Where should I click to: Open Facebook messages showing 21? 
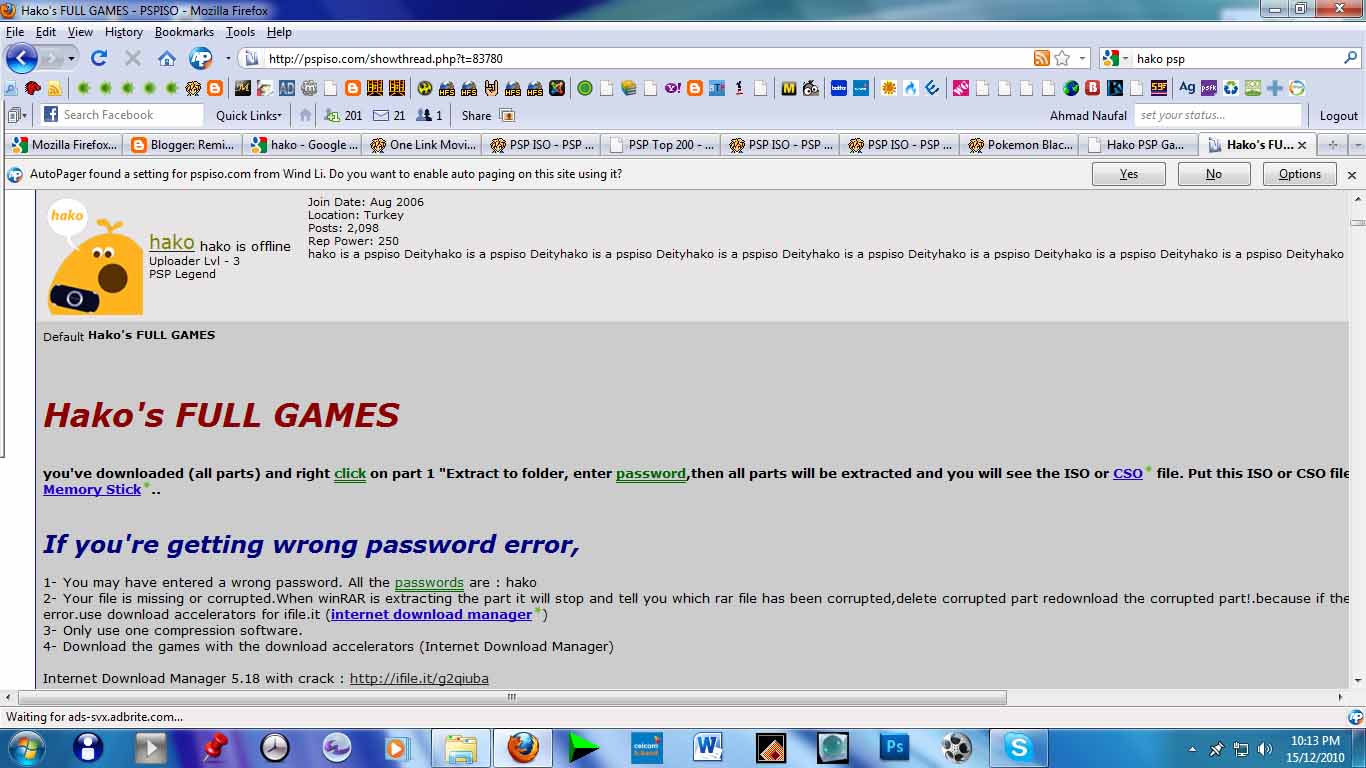click(389, 115)
